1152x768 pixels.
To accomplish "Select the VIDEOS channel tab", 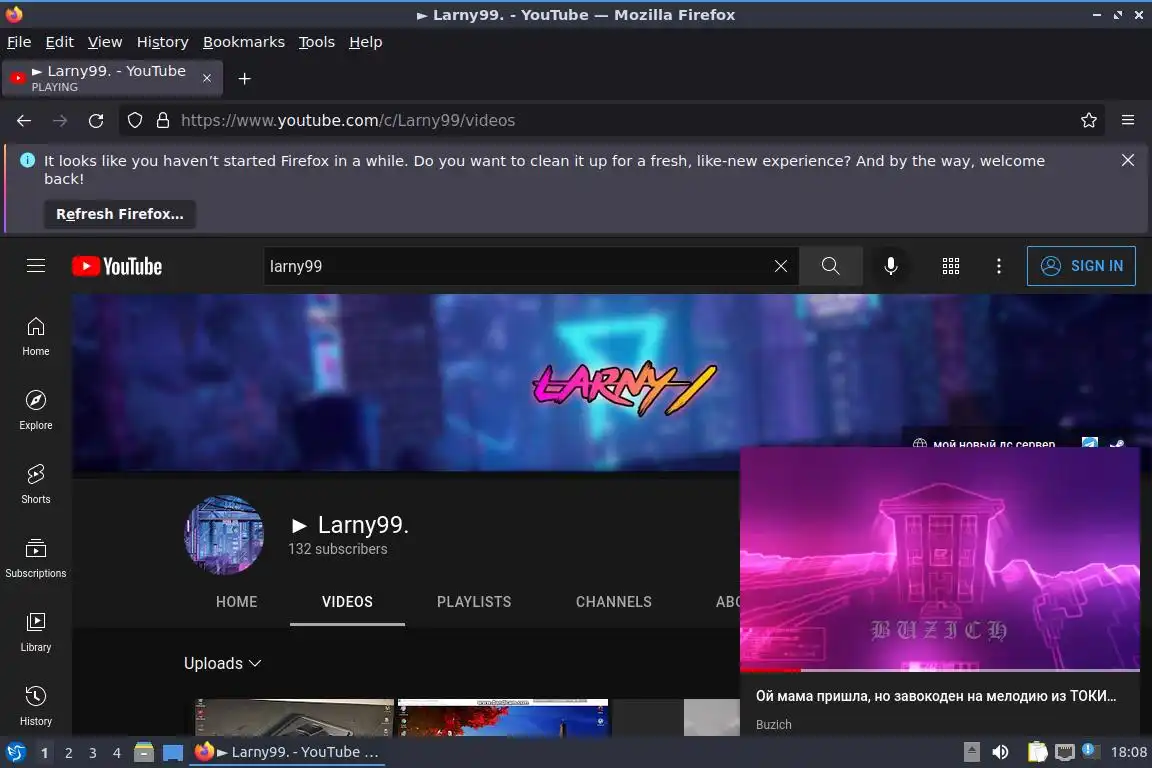I will pyautogui.click(x=348, y=602).
